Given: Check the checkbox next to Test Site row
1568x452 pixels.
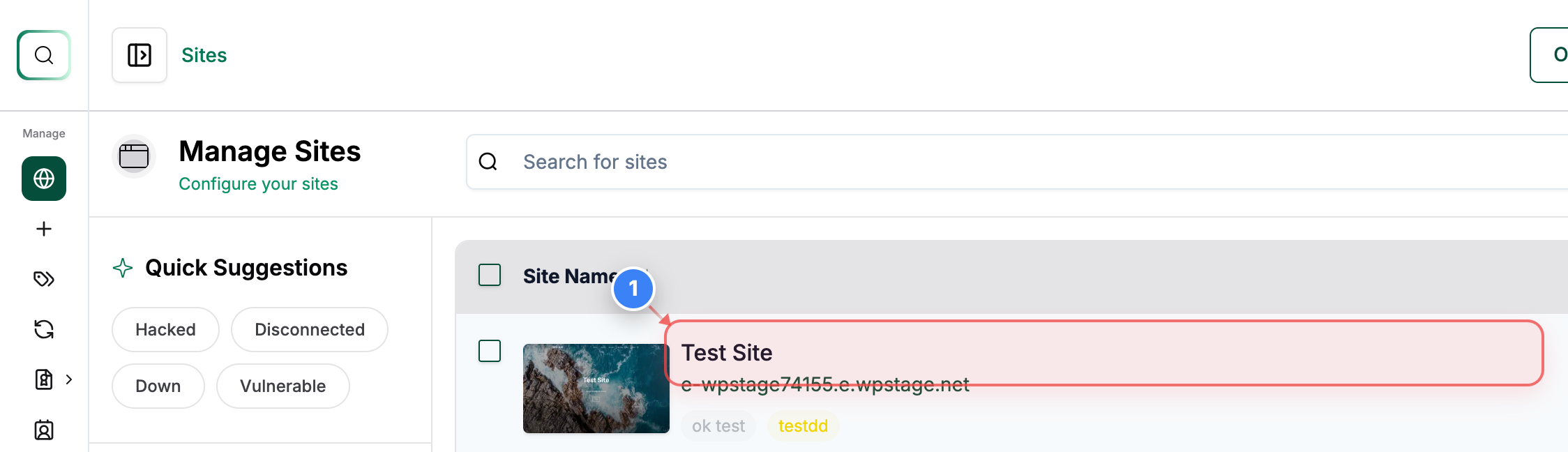Looking at the screenshot, I should [490, 352].
